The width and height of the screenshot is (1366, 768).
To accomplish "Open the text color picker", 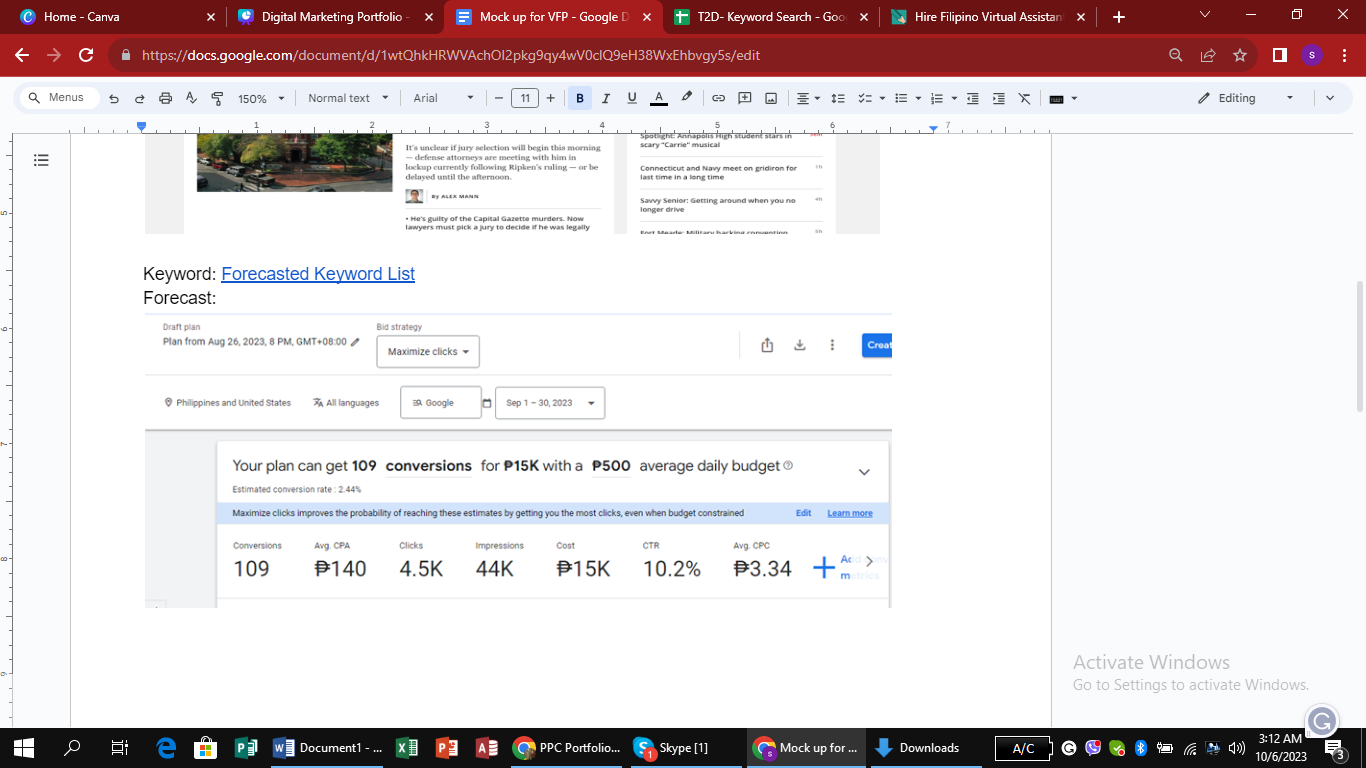I will 658,98.
